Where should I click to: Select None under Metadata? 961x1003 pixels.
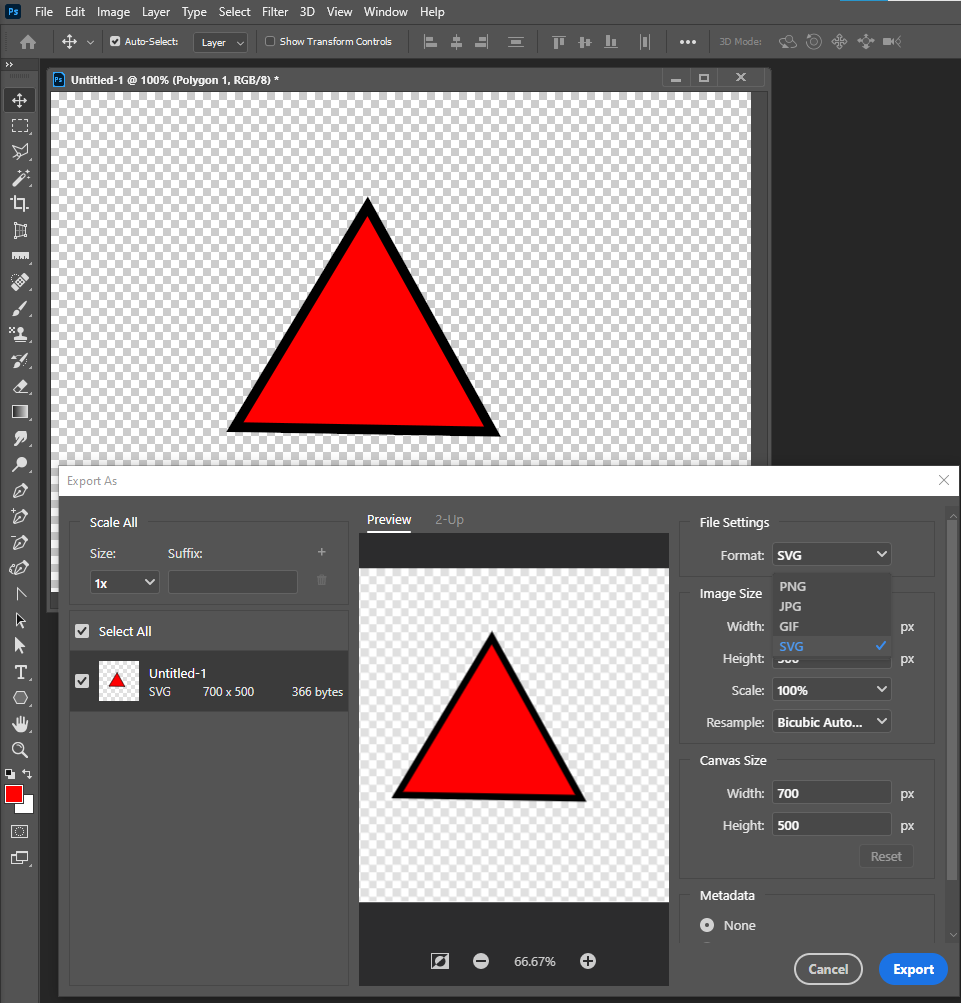click(x=709, y=925)
